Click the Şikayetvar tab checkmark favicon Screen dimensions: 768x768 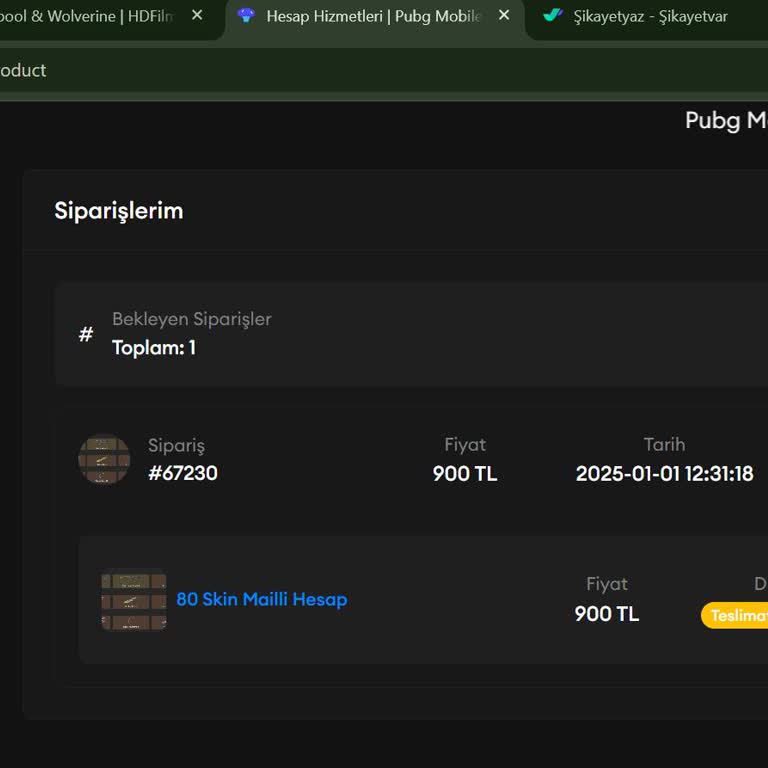coord(552,16)
